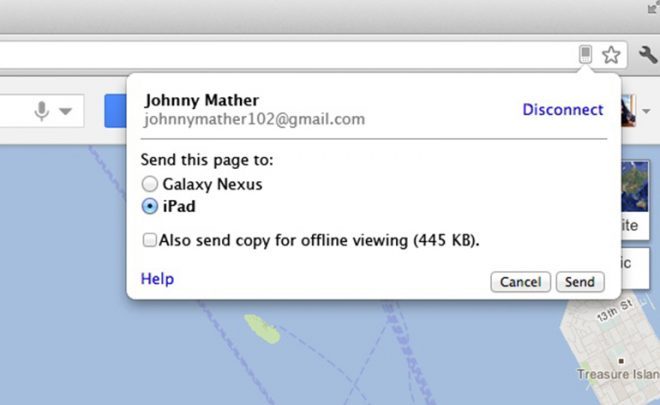Click the Disconnect link
This screenshot has height=405, width=660.
click(563, 109)
